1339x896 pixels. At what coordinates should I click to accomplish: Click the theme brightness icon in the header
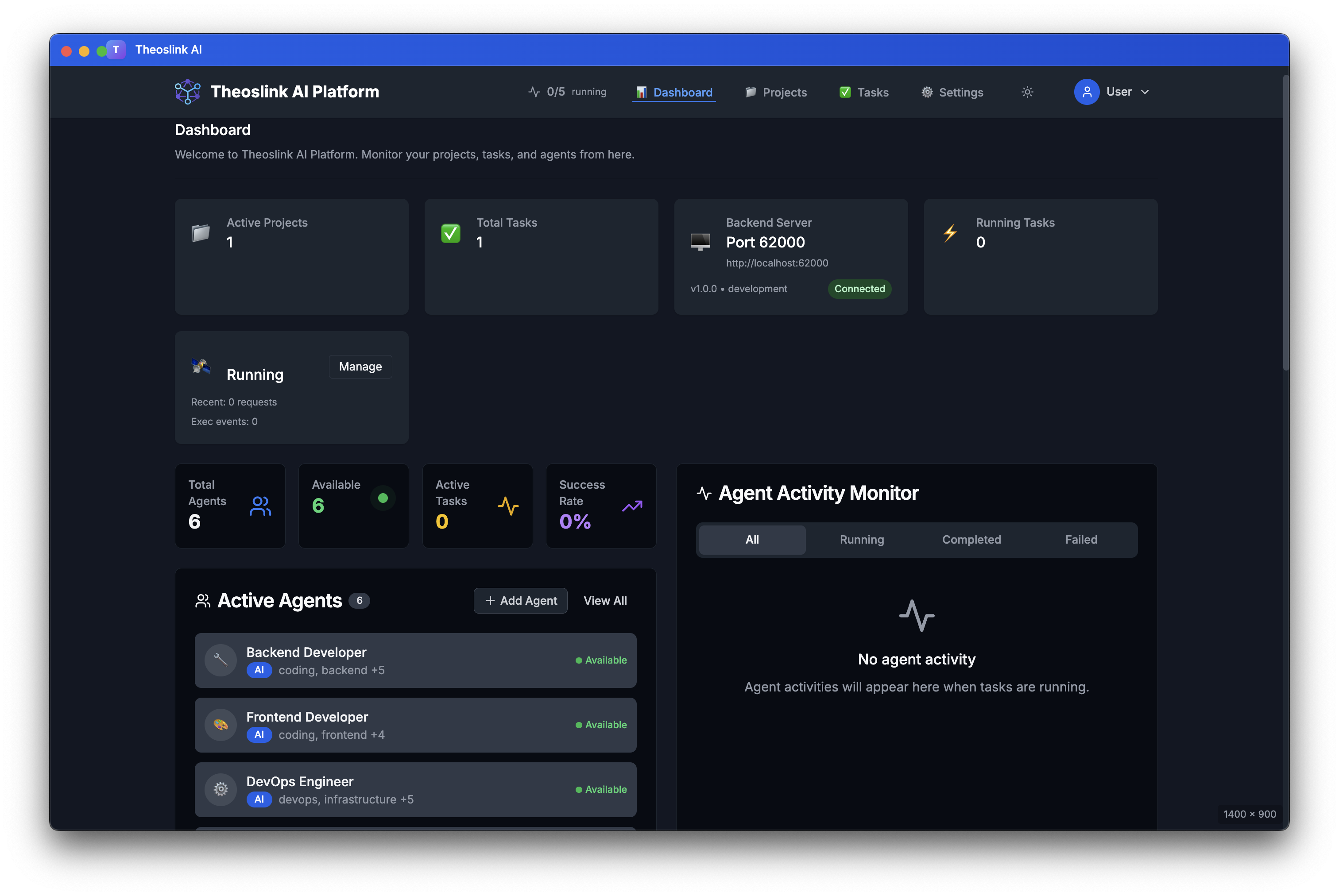1027,92
